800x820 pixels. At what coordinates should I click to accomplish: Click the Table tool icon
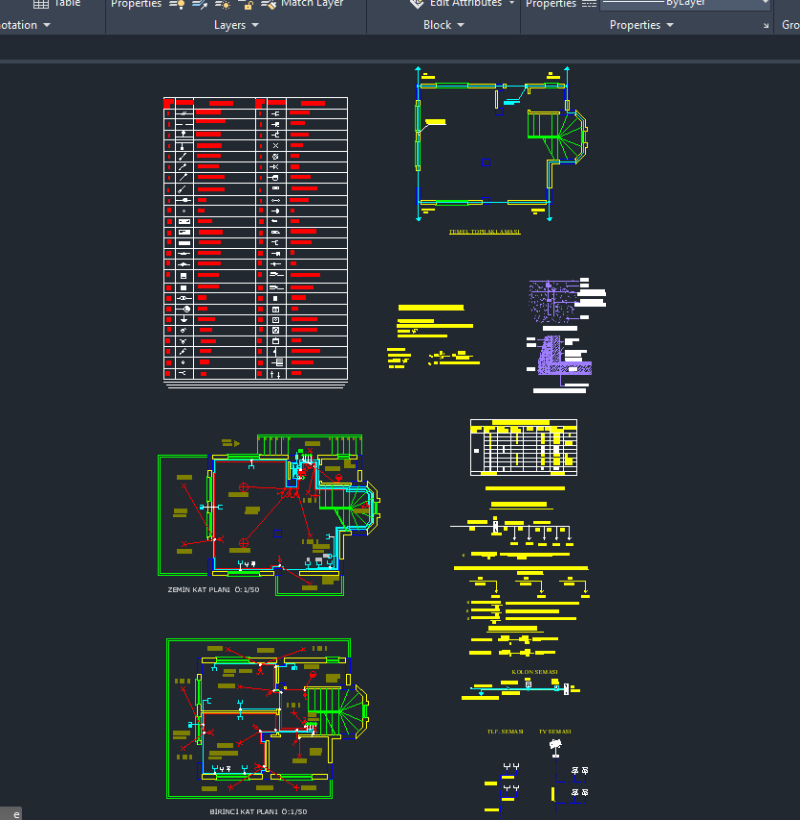[x=41, y=4]
